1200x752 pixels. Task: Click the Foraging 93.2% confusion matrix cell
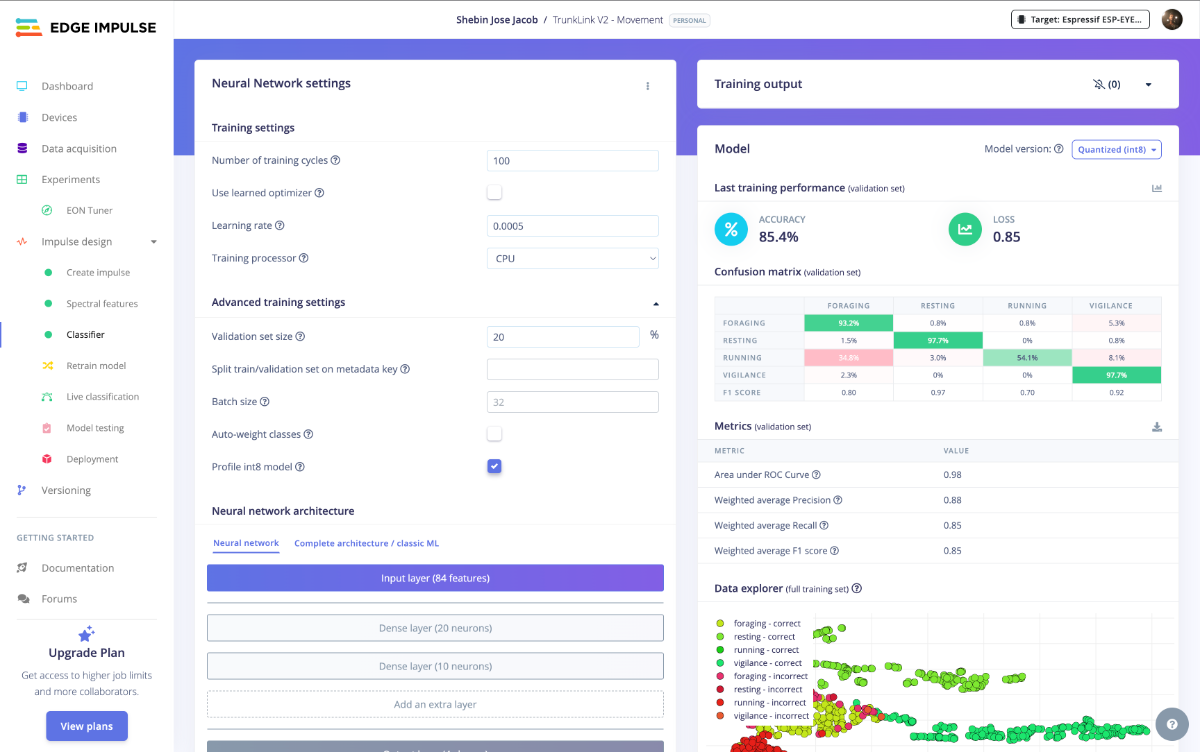pyautogui.click(x=848, y=323)
